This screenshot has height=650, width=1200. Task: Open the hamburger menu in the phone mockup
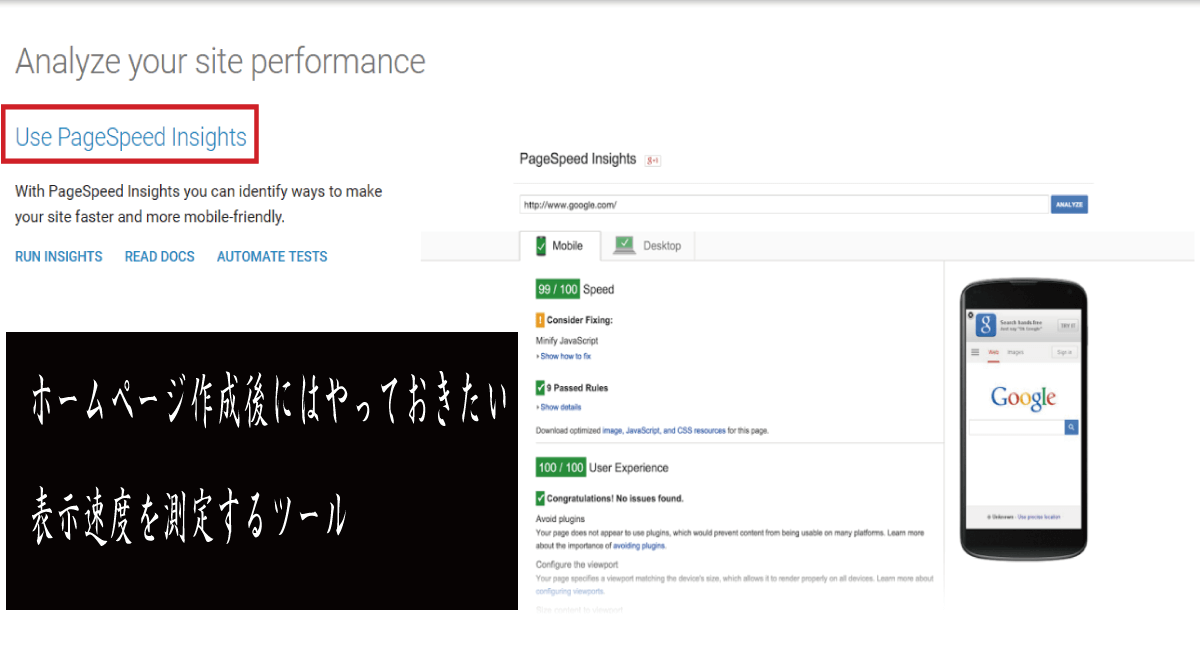coord(975,352)
